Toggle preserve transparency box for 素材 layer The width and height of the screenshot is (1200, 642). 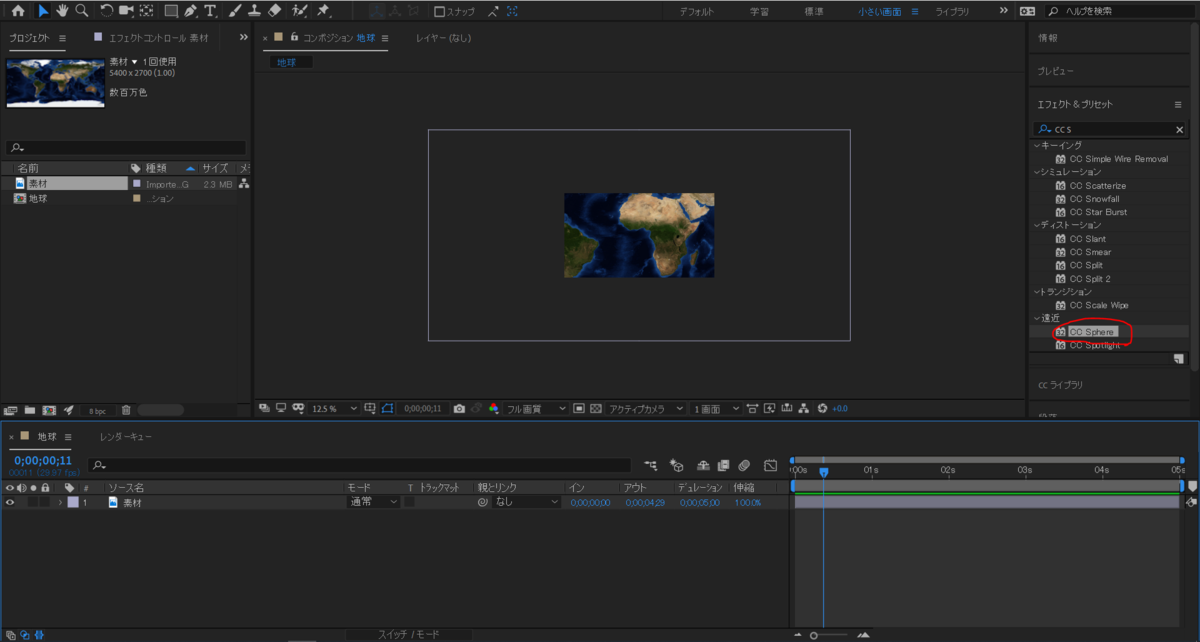tap(409, 502)
